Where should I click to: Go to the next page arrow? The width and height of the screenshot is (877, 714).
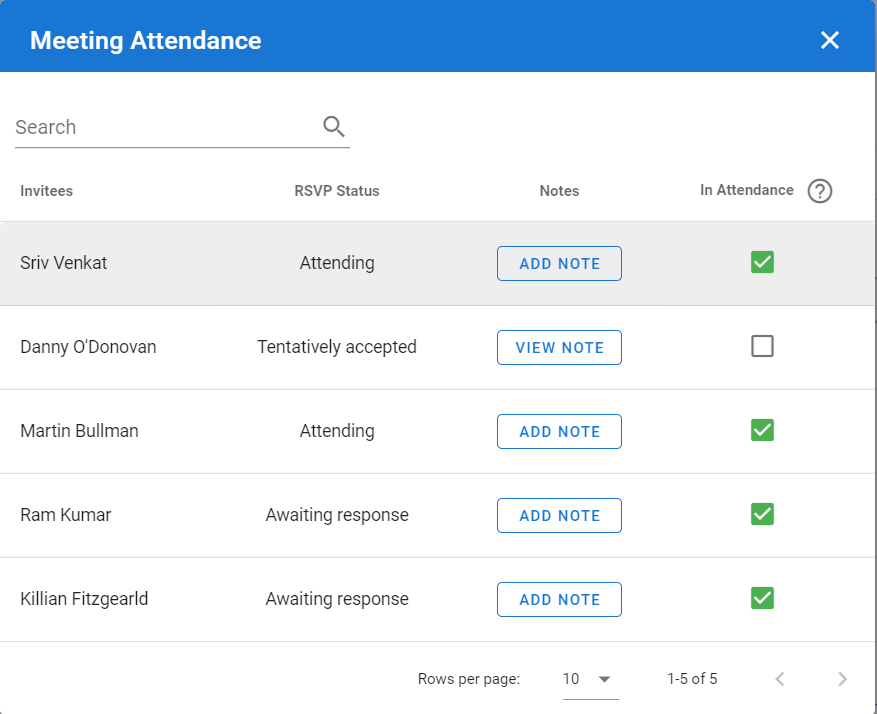click(842, 679)
